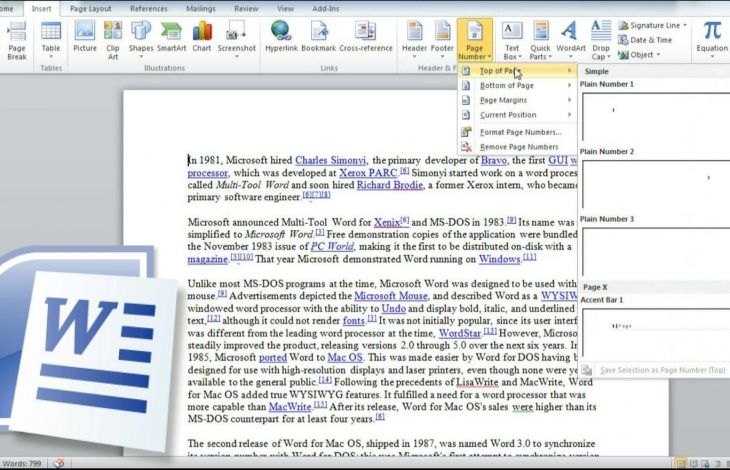Screen dimensions: 730x470
Task: Switch to the Insert tab
Action: coord(41,8)
